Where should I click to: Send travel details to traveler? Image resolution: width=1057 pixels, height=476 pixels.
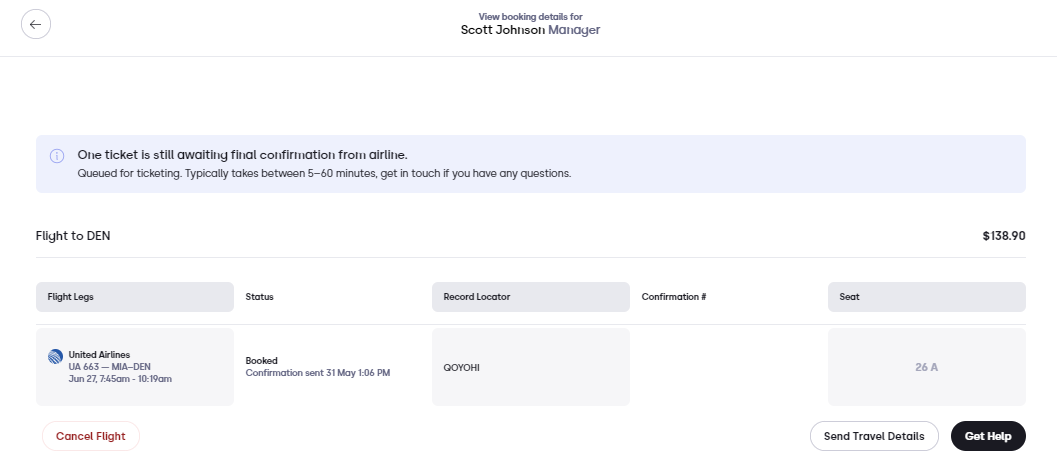874,436
